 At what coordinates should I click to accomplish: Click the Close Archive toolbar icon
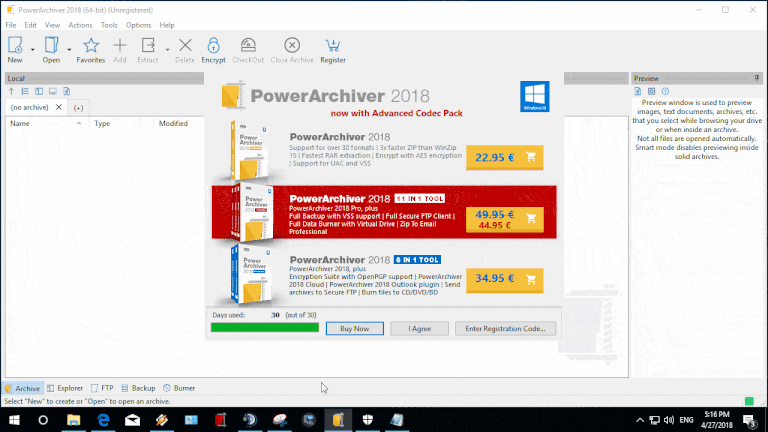292,45
